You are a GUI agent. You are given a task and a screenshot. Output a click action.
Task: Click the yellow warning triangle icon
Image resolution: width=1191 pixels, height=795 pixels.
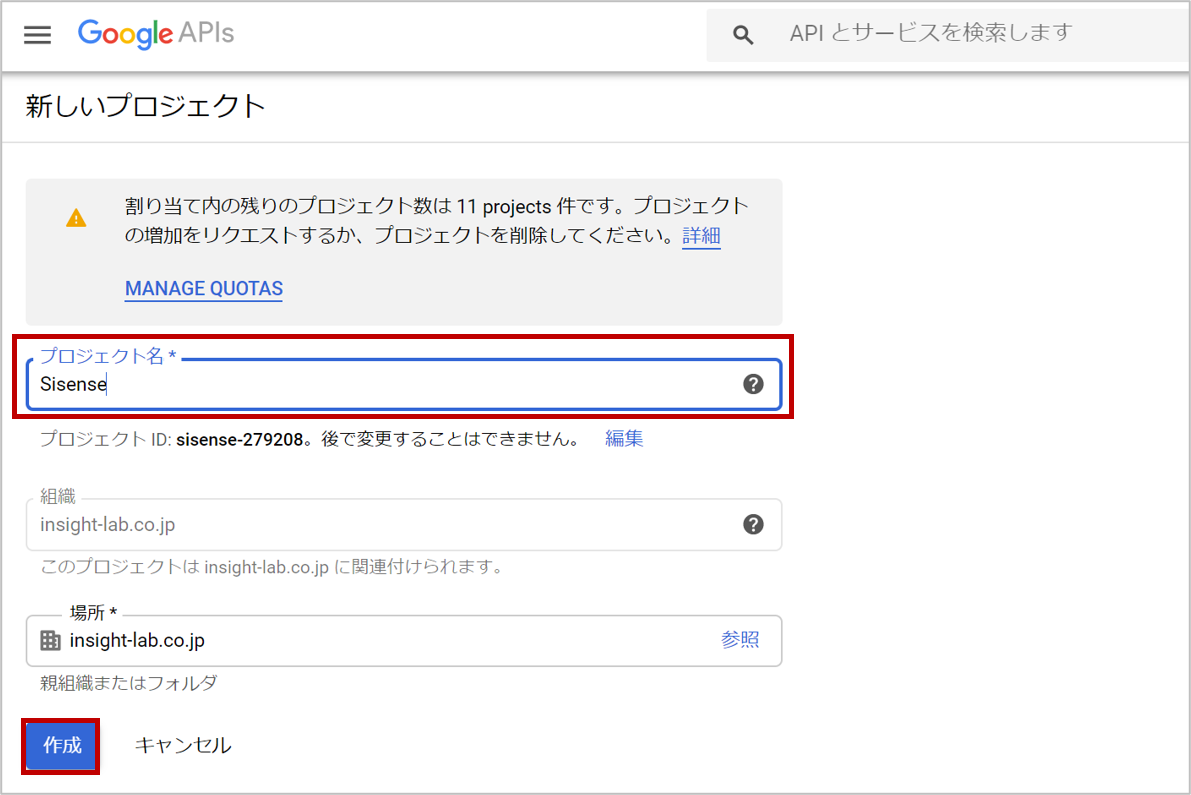[76, 219]
